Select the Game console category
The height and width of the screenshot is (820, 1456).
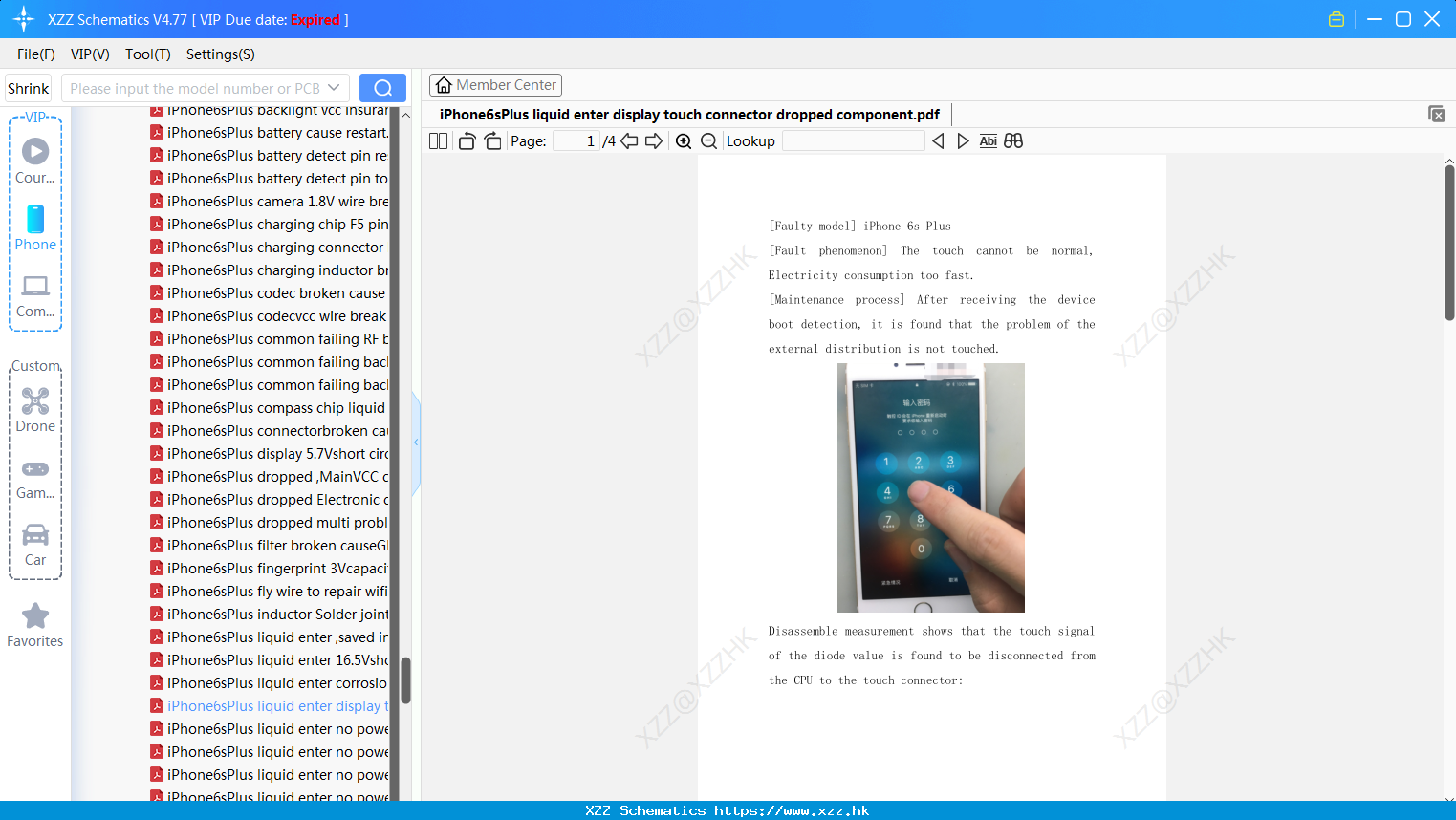click(x=35, y=479)
